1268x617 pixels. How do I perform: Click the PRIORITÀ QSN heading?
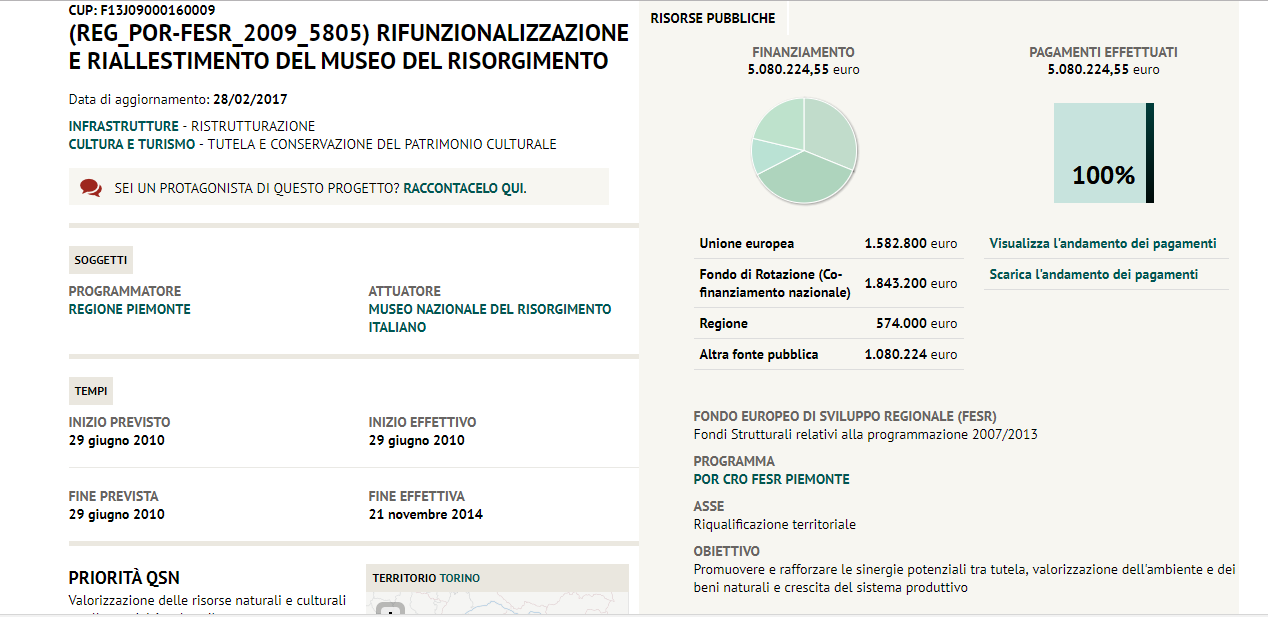(x=124, y=578)
